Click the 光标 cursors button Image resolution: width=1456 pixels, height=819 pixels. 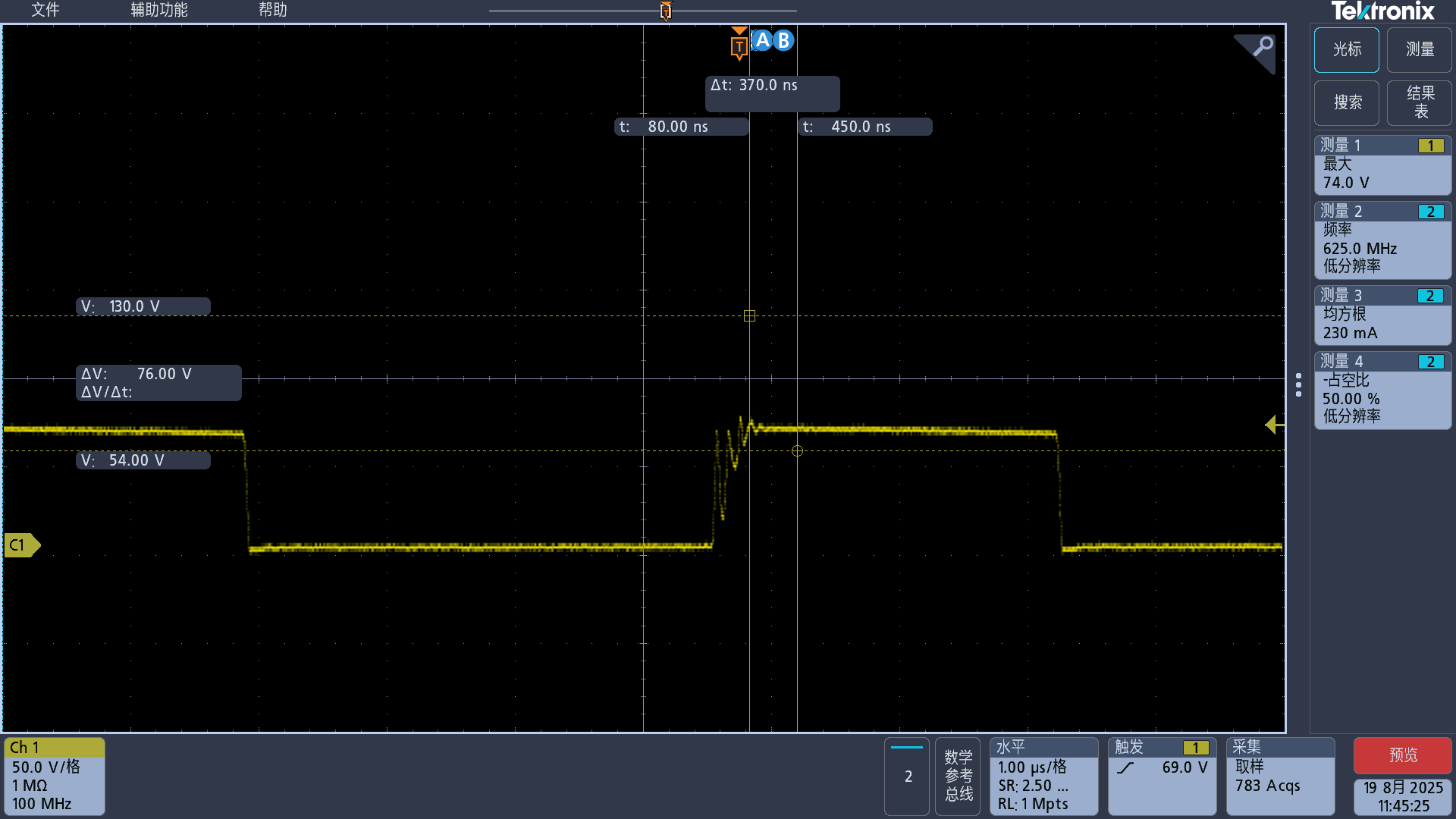tap(1347, 50)
